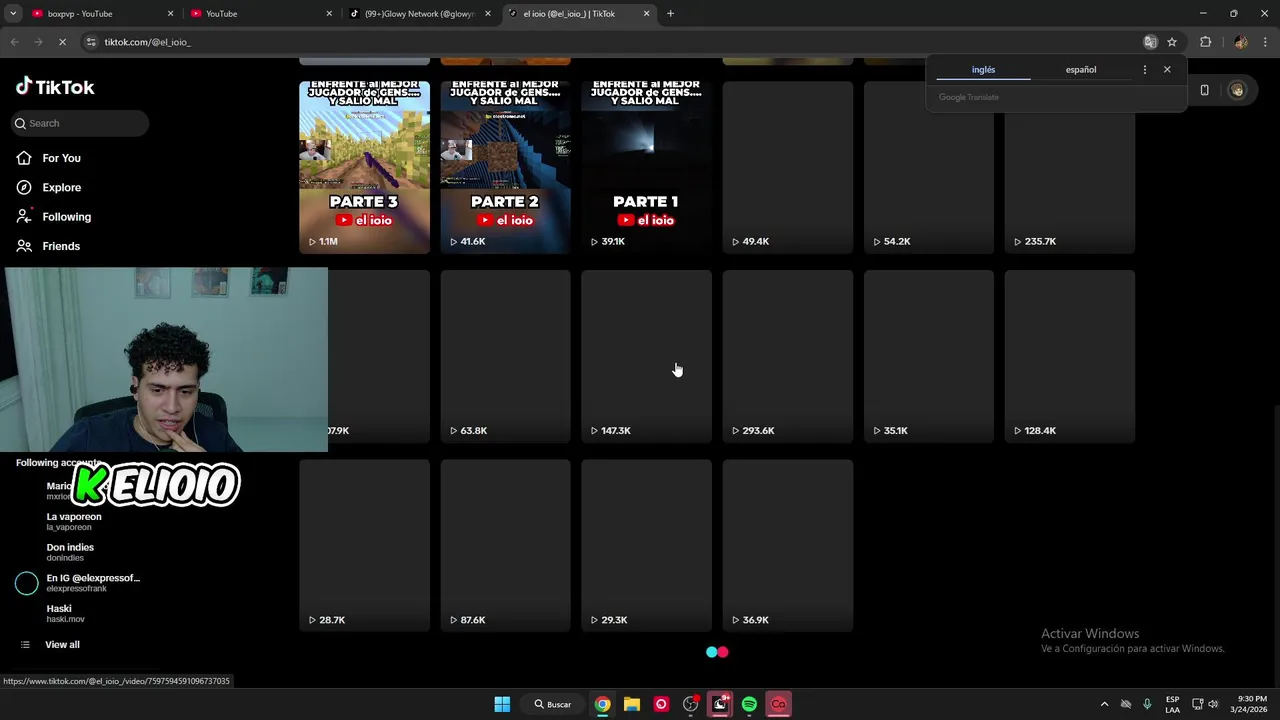Open the Chrome three-dot menu
This screenshot has width=1280, height=720.
(1265, 42)
